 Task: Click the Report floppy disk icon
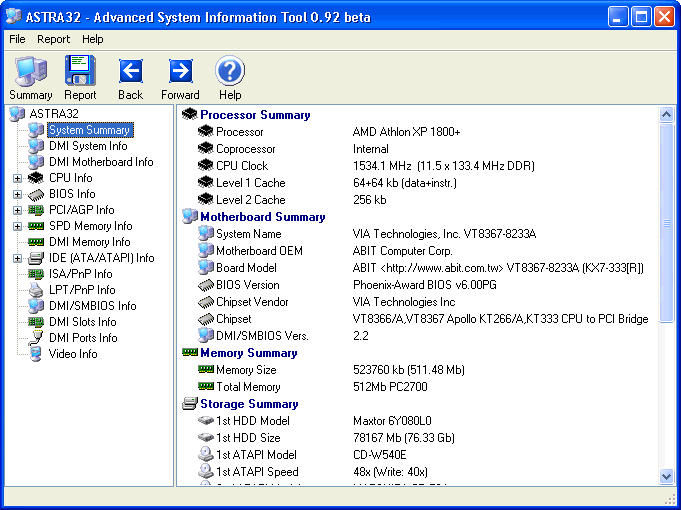80,70
